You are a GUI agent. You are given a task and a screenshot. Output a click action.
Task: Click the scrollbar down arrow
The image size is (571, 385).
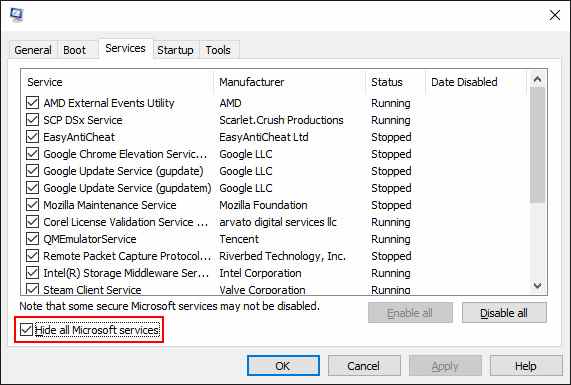pos(537,286)
